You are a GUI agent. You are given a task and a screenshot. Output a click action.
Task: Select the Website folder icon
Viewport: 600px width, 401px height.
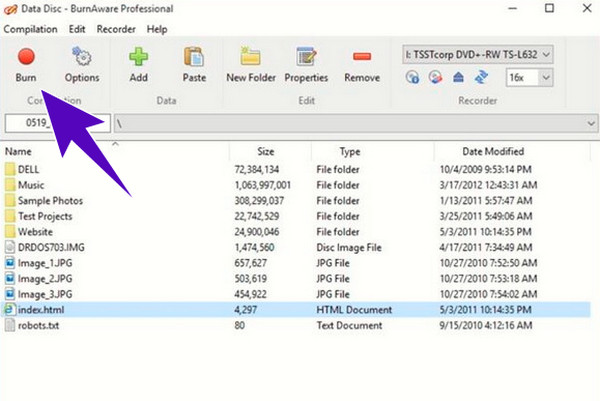[x=10, y=232]
